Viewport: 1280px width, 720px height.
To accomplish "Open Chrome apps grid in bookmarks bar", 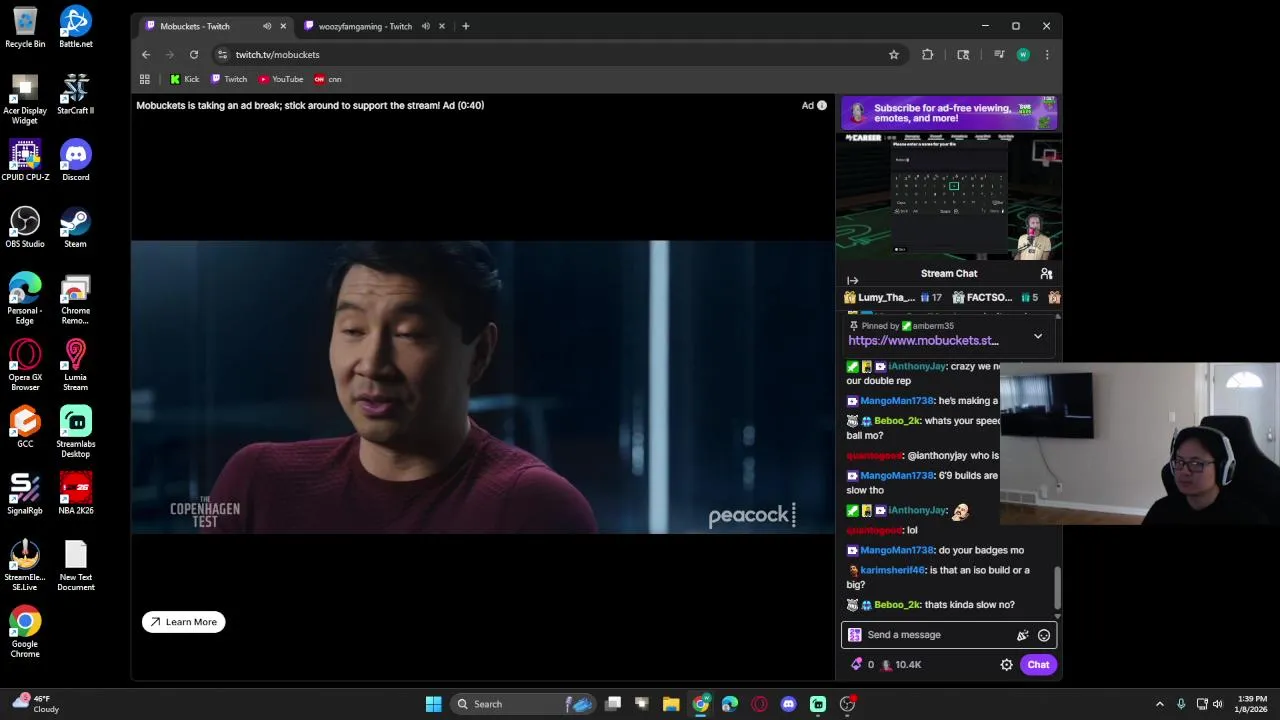I will (x=145, y=79).
